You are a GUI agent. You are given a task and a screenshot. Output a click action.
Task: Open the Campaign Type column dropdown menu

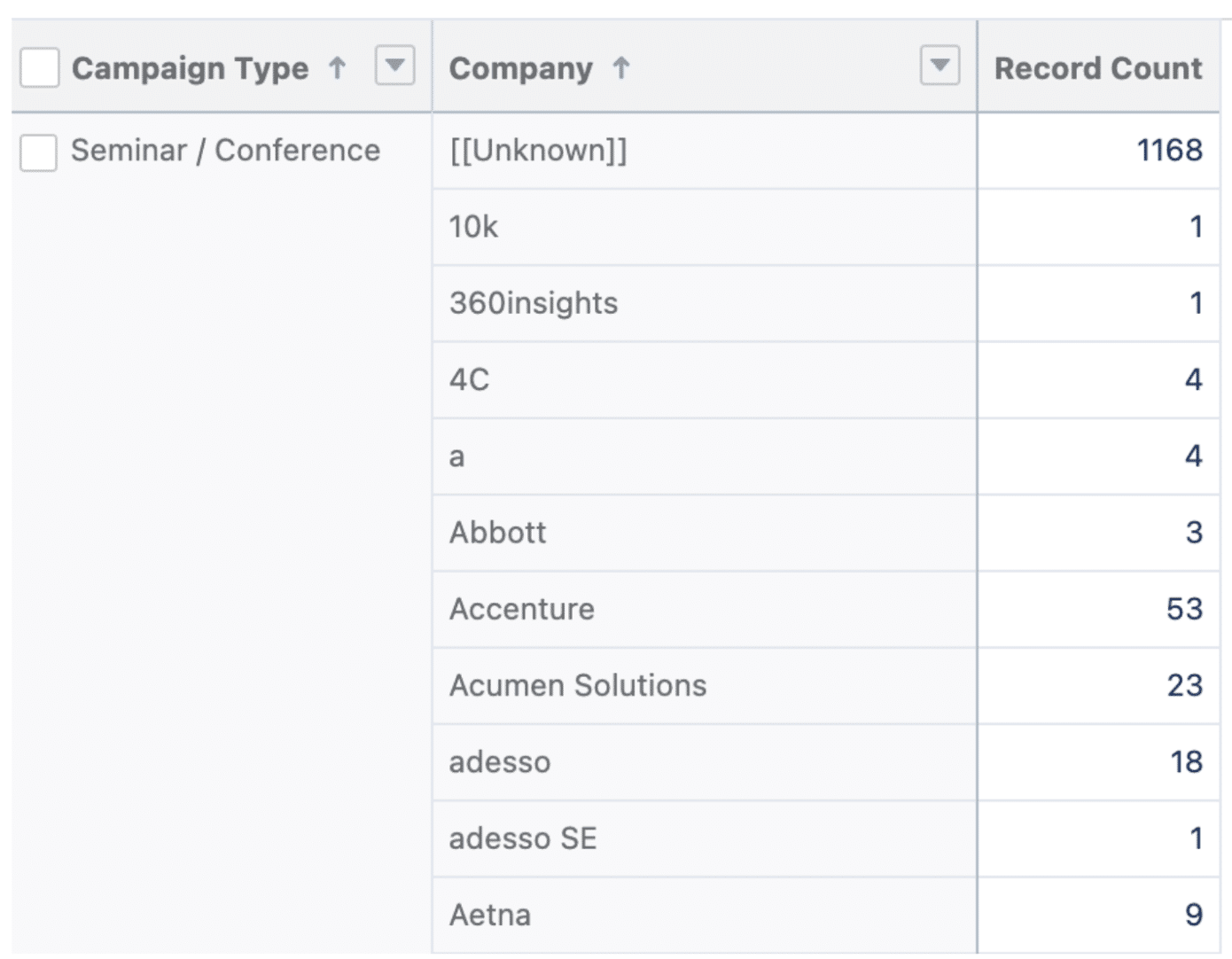click(x=394, y=66)
